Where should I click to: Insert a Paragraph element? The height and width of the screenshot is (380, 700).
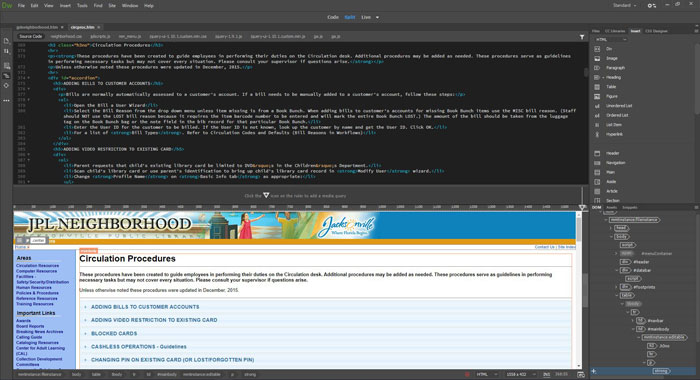pyautogui.click(x=615, y=68)
